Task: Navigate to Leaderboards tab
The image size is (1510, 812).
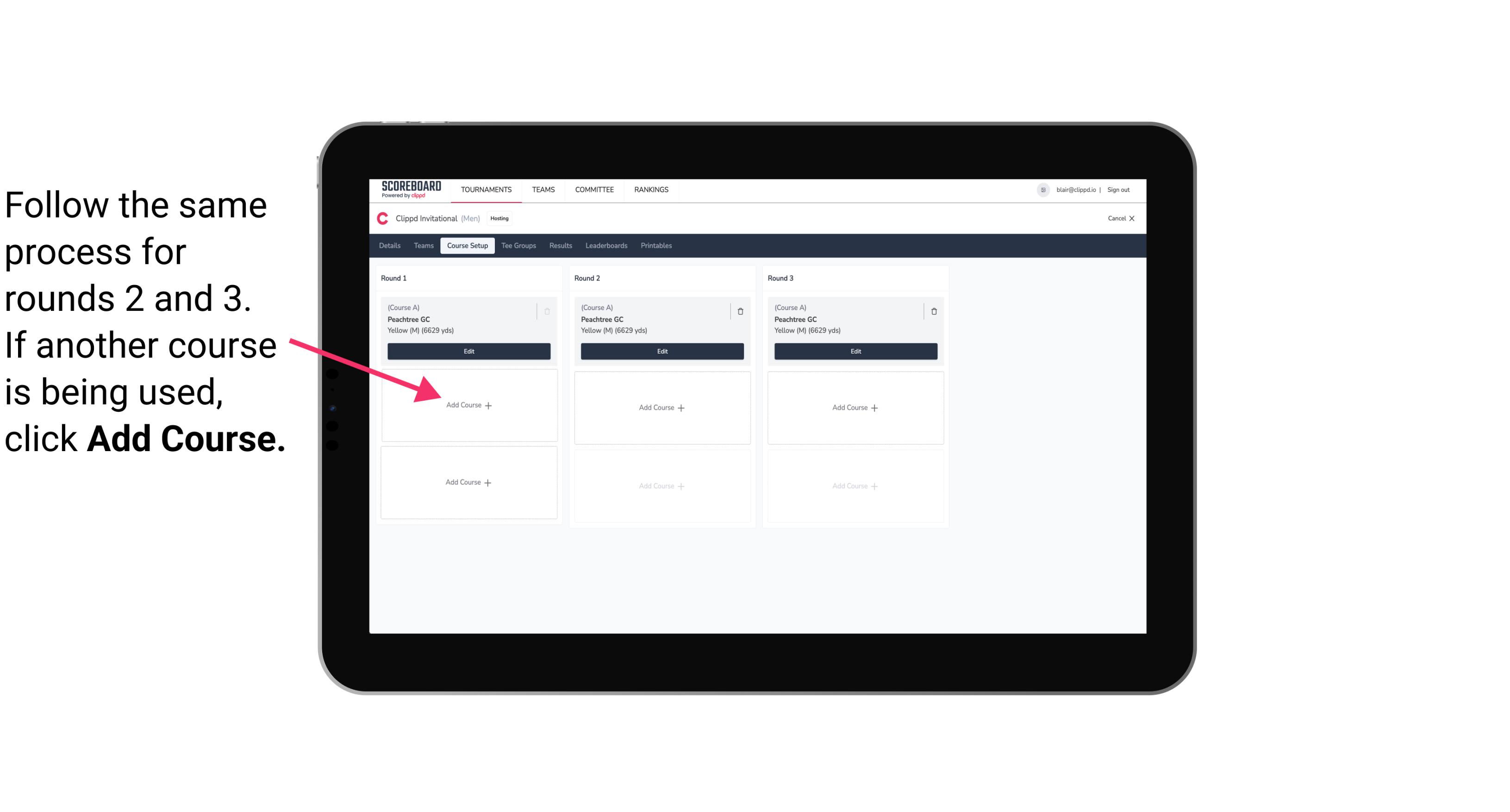Action: coord(605,246)
